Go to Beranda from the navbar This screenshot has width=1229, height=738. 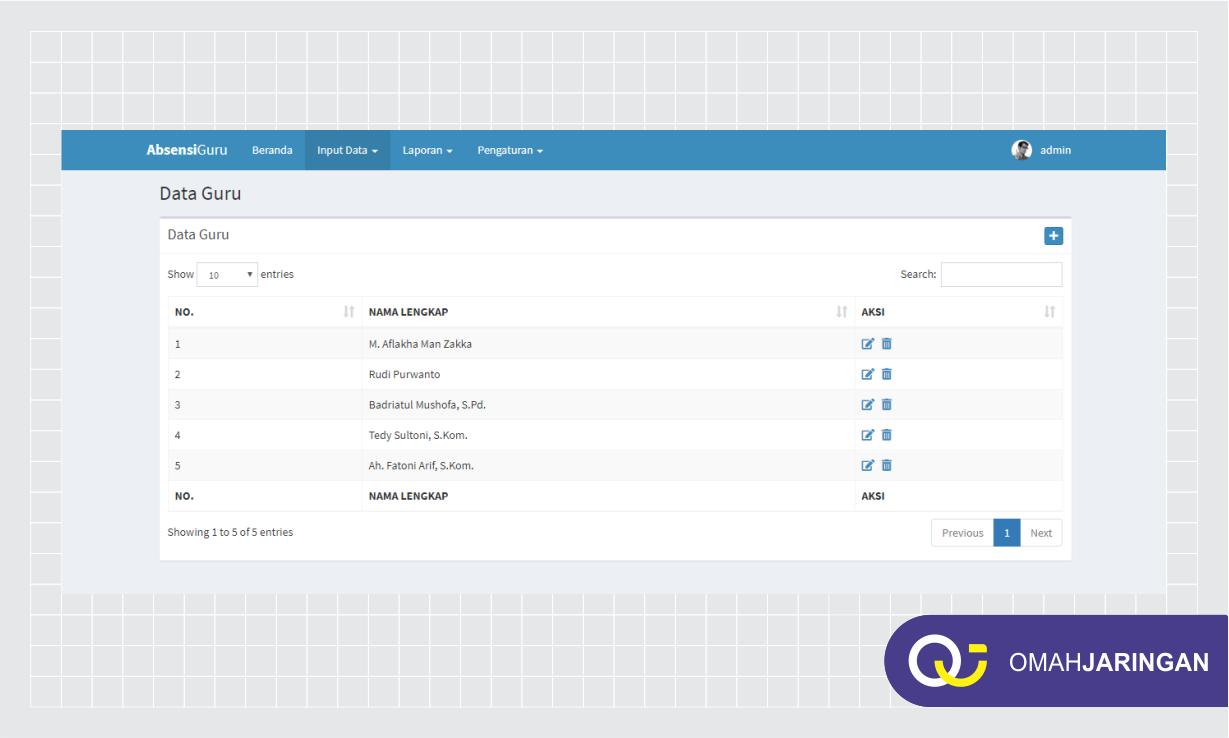272,150
